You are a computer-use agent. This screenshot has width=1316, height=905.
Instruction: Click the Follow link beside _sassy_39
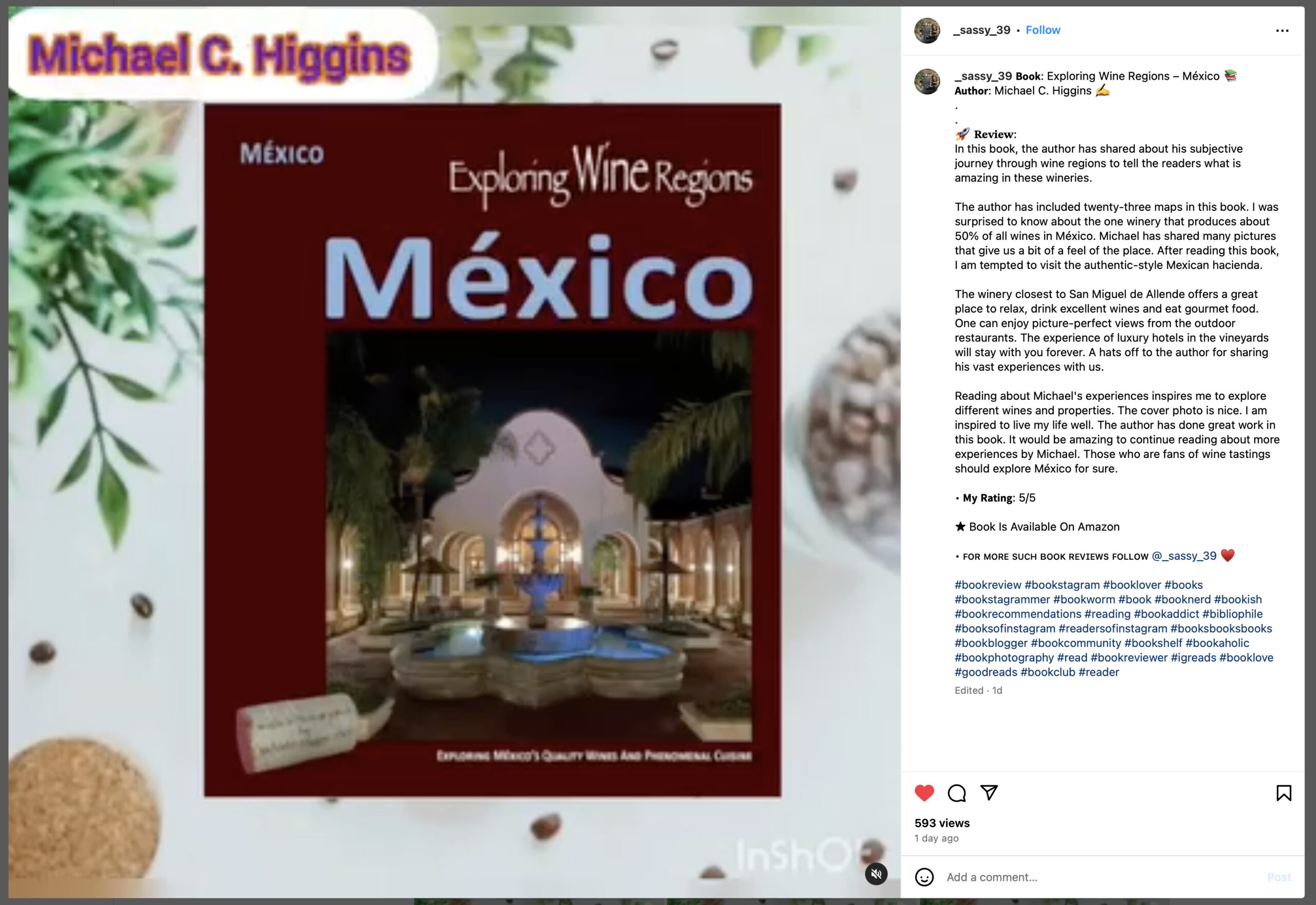tap(1043, 30)
